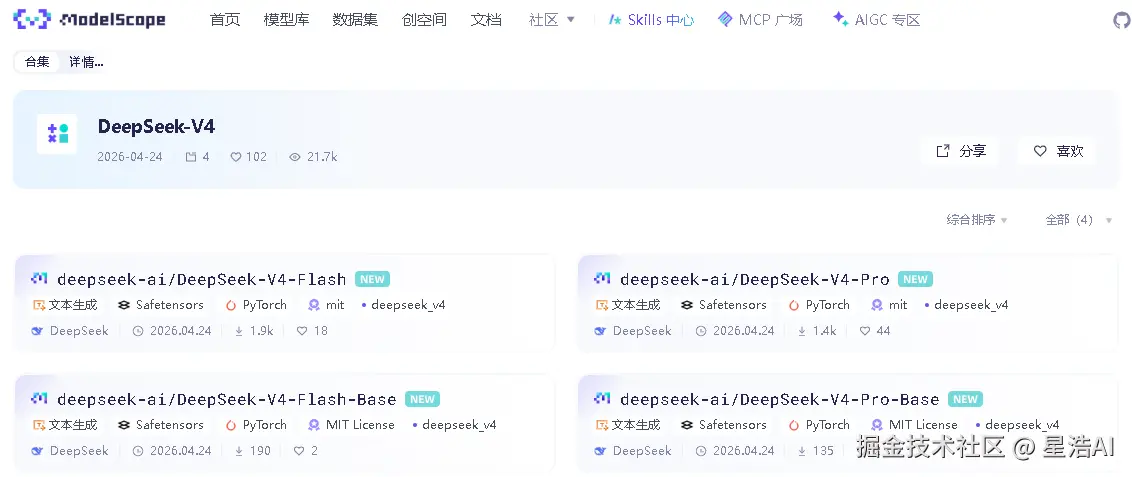Open 文档 in navigation
Viewport: 1132px width, 477px height.
pyautogui.click(x=486, y=19)
